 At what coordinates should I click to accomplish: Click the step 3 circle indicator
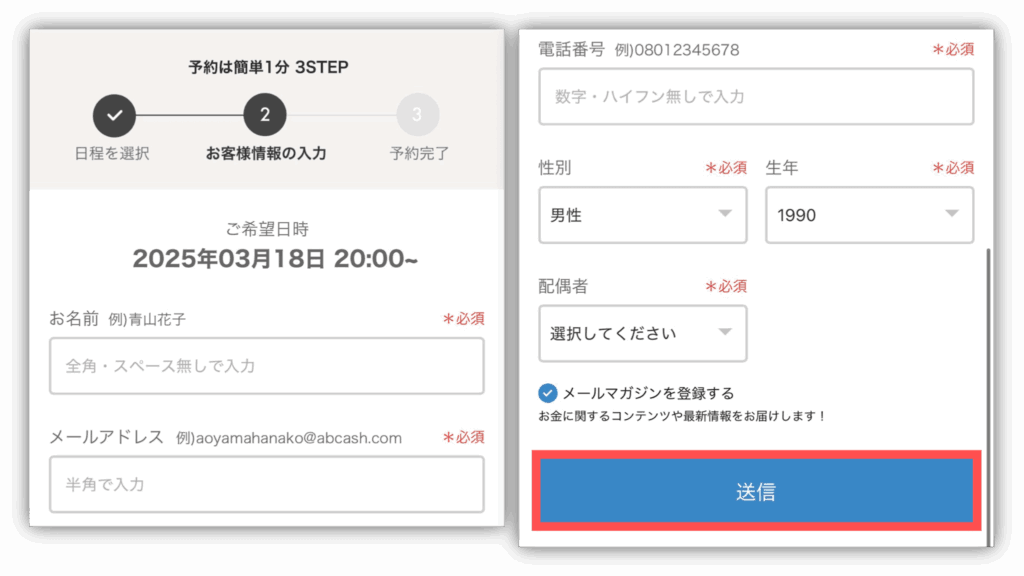417,115
